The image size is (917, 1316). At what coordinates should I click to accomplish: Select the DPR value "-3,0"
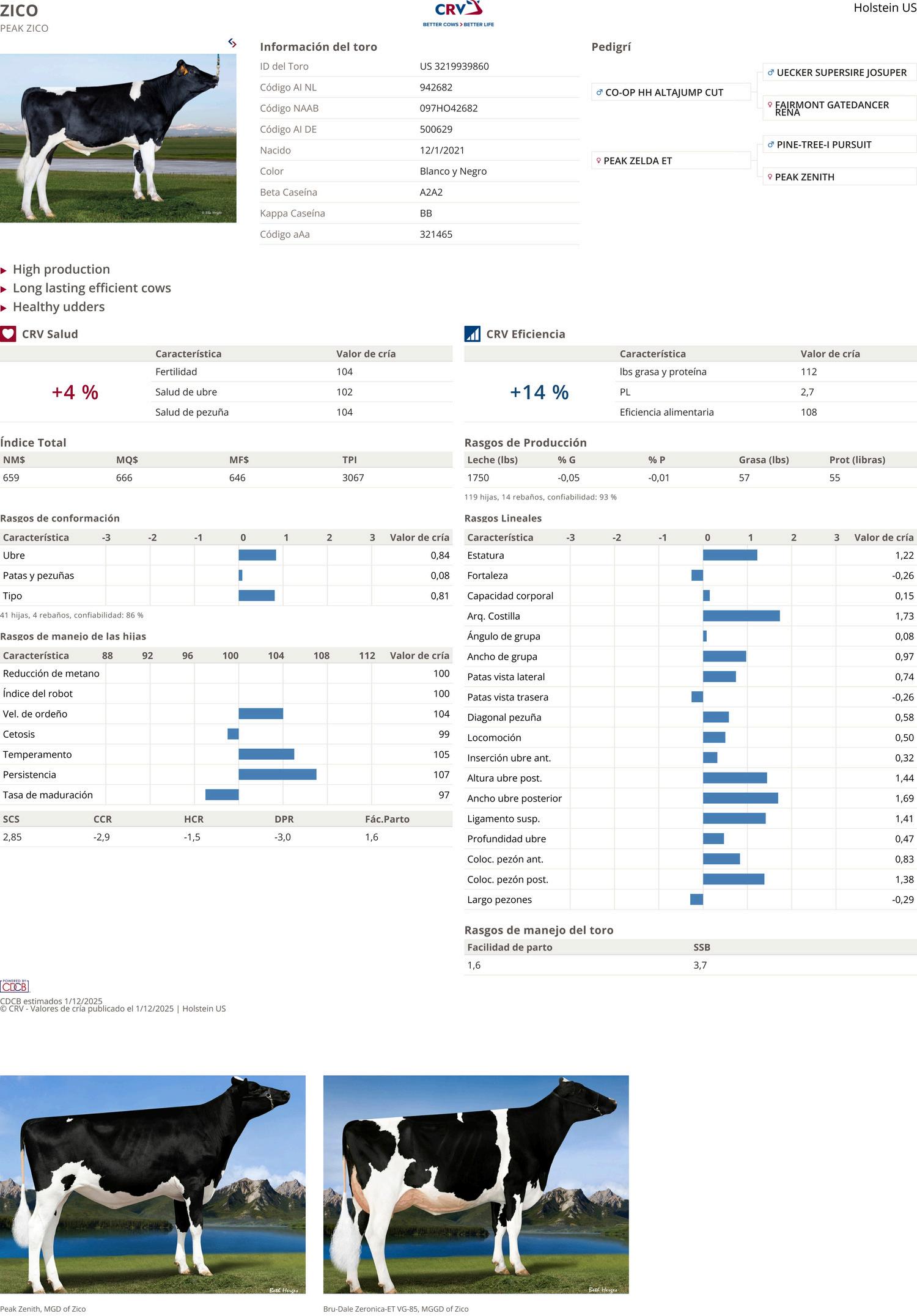282,837
